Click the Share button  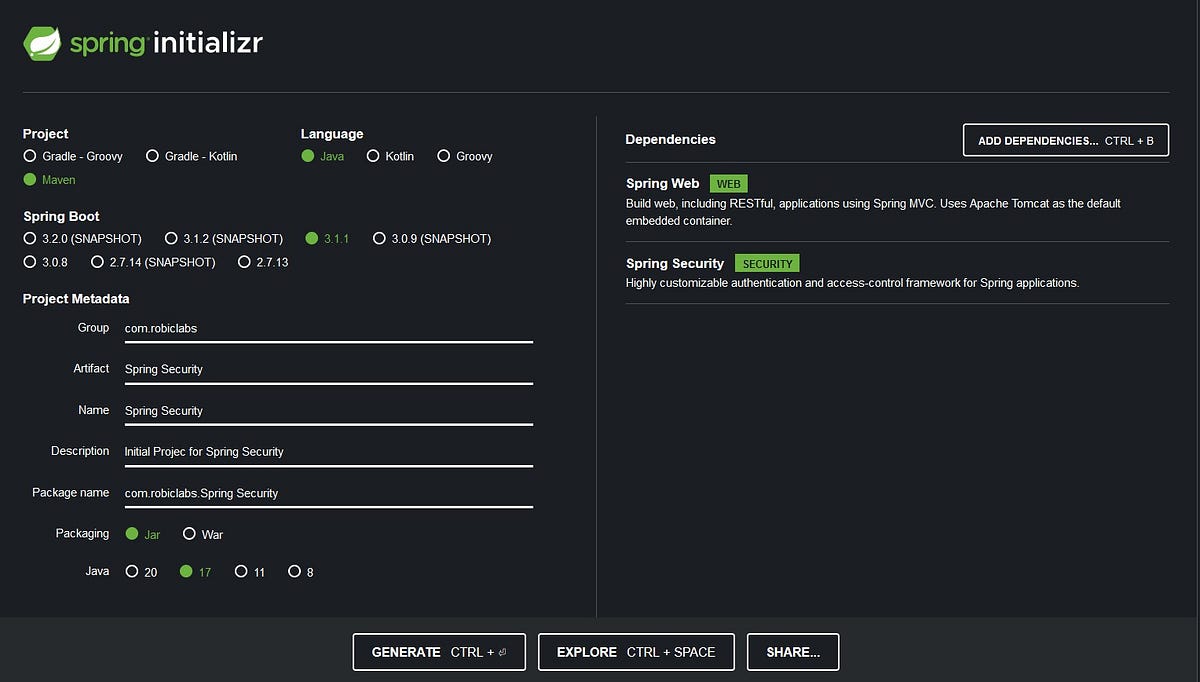793,652
